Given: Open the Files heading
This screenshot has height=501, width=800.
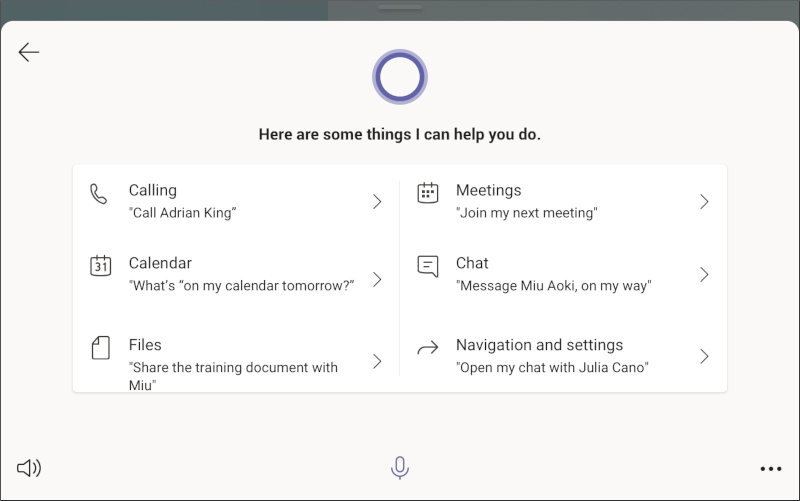Looking at the screenshot, I should (x=145, y=345).
